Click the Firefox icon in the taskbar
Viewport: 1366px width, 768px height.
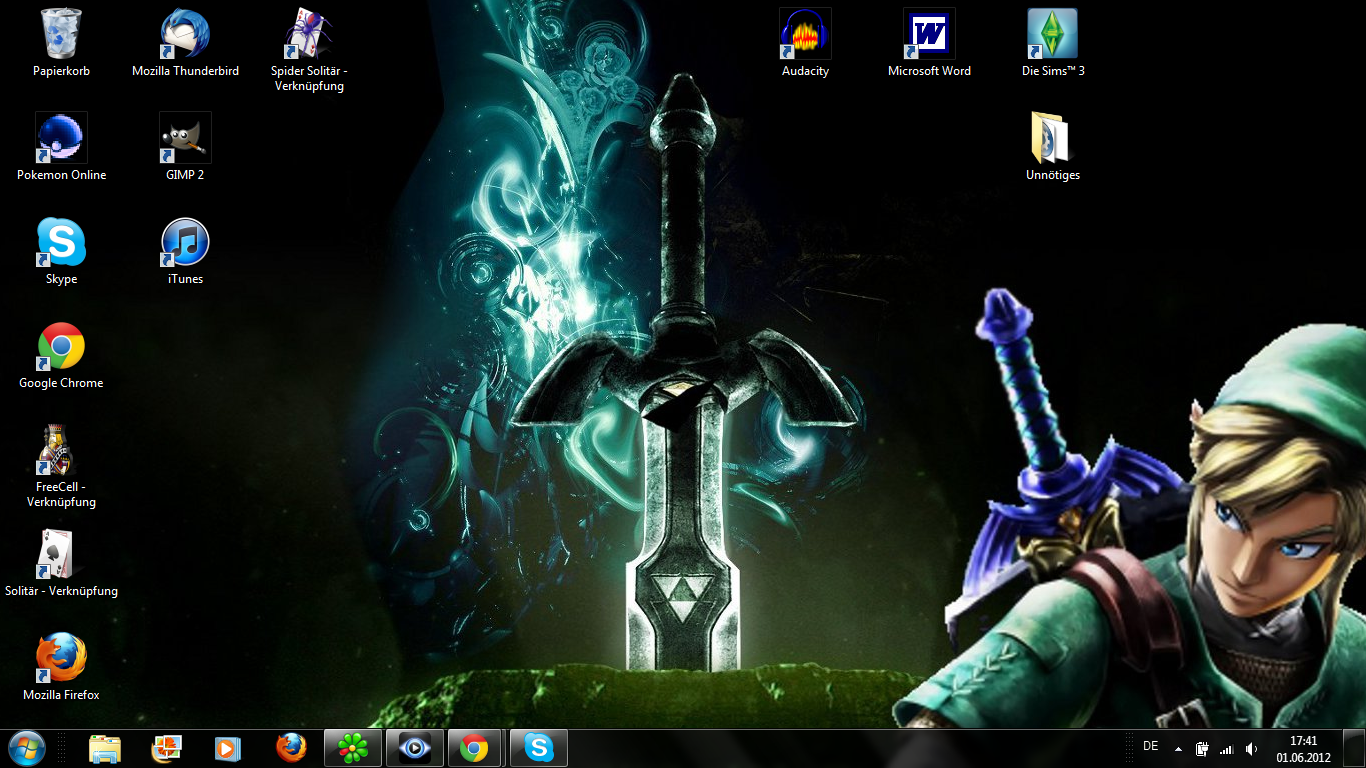click(291, 748)
